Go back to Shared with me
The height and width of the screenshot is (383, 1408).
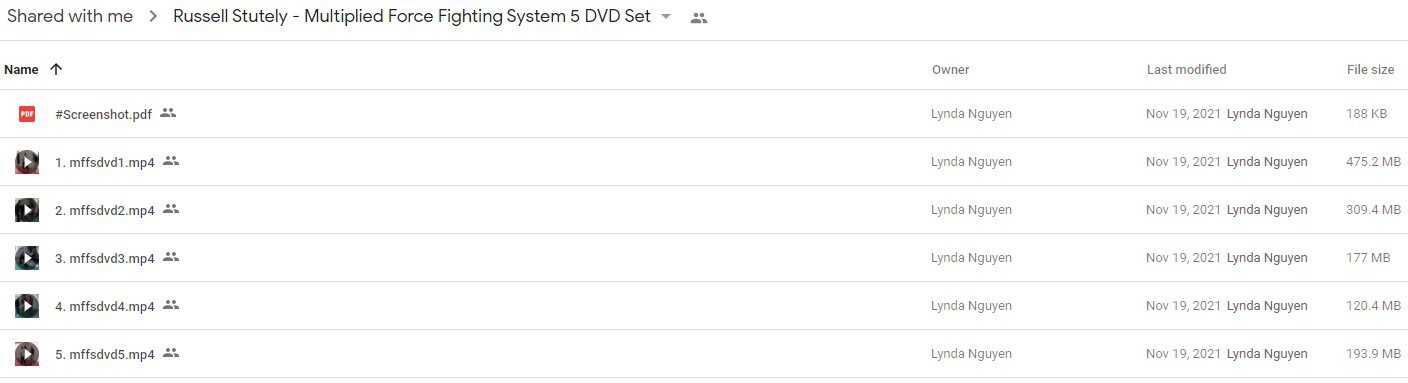70,17
